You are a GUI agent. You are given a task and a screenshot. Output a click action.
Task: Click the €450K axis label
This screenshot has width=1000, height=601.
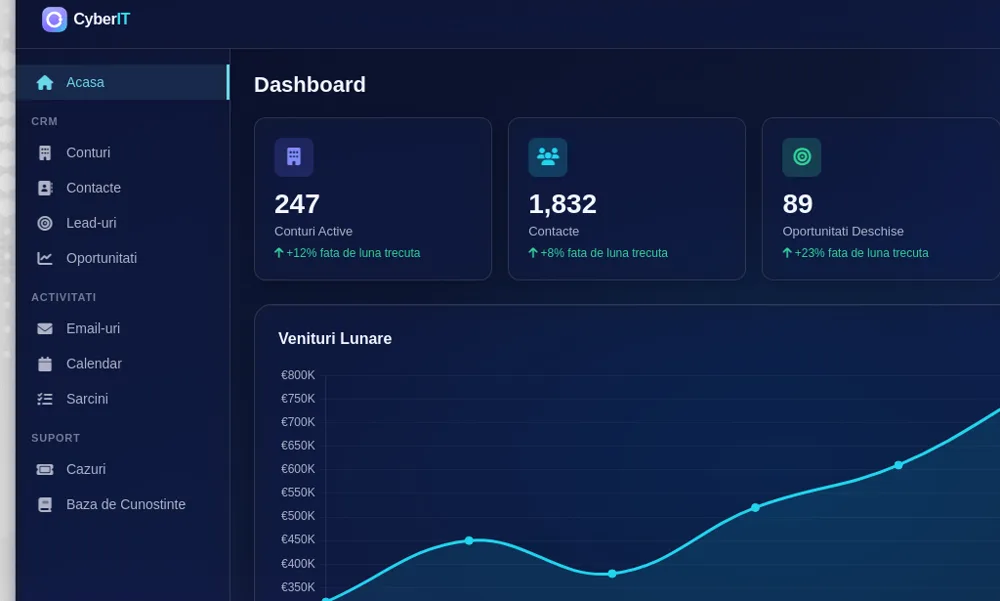[298, 540]
